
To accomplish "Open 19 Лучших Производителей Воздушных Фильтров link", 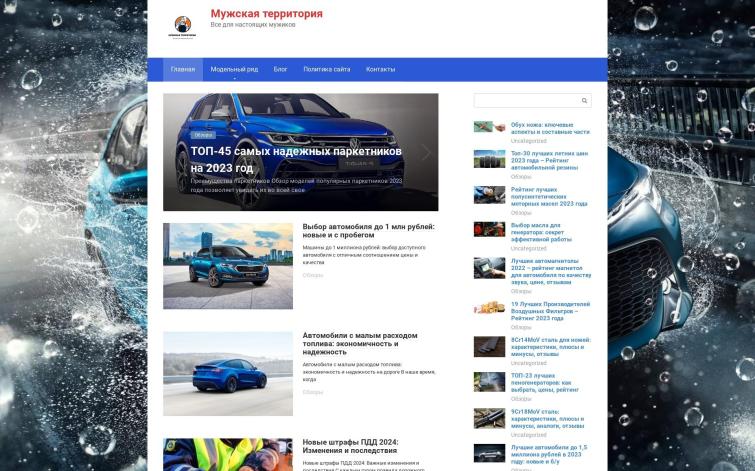I will 550,311.
